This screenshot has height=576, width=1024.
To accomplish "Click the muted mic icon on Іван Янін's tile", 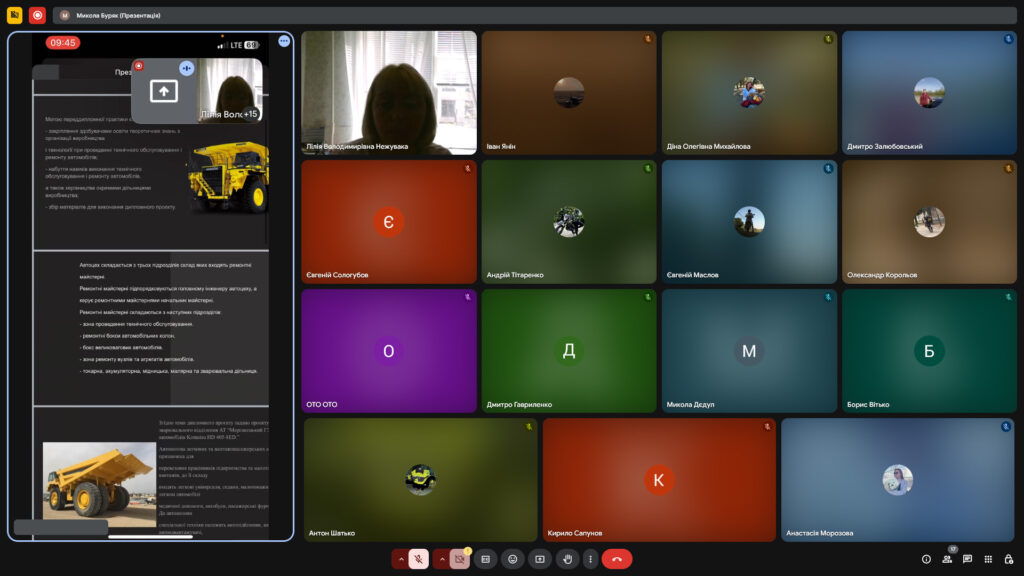I will tap(648, 39).
